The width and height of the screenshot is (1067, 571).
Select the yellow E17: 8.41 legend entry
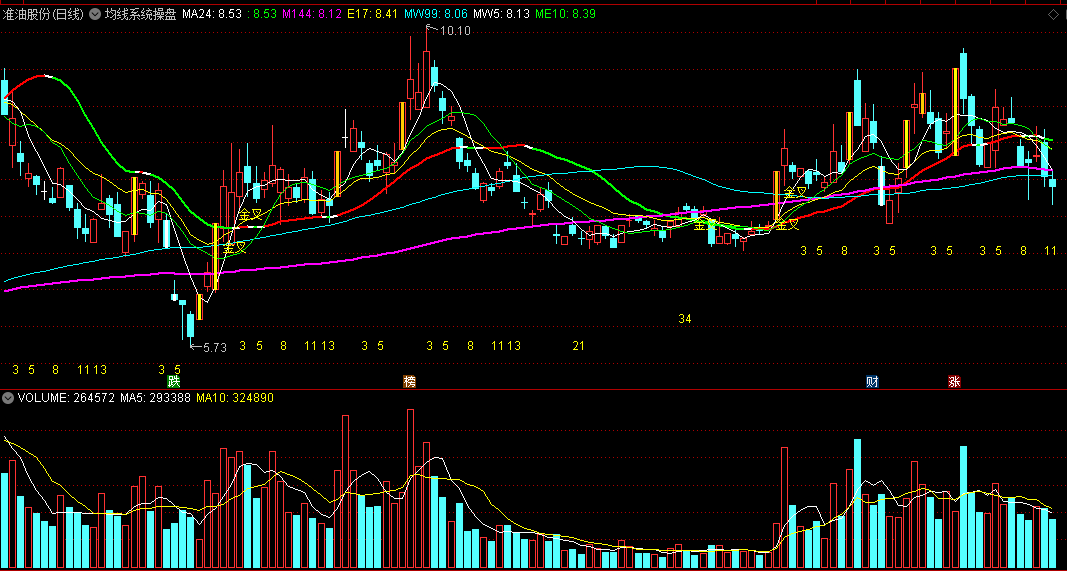[373, 14]
